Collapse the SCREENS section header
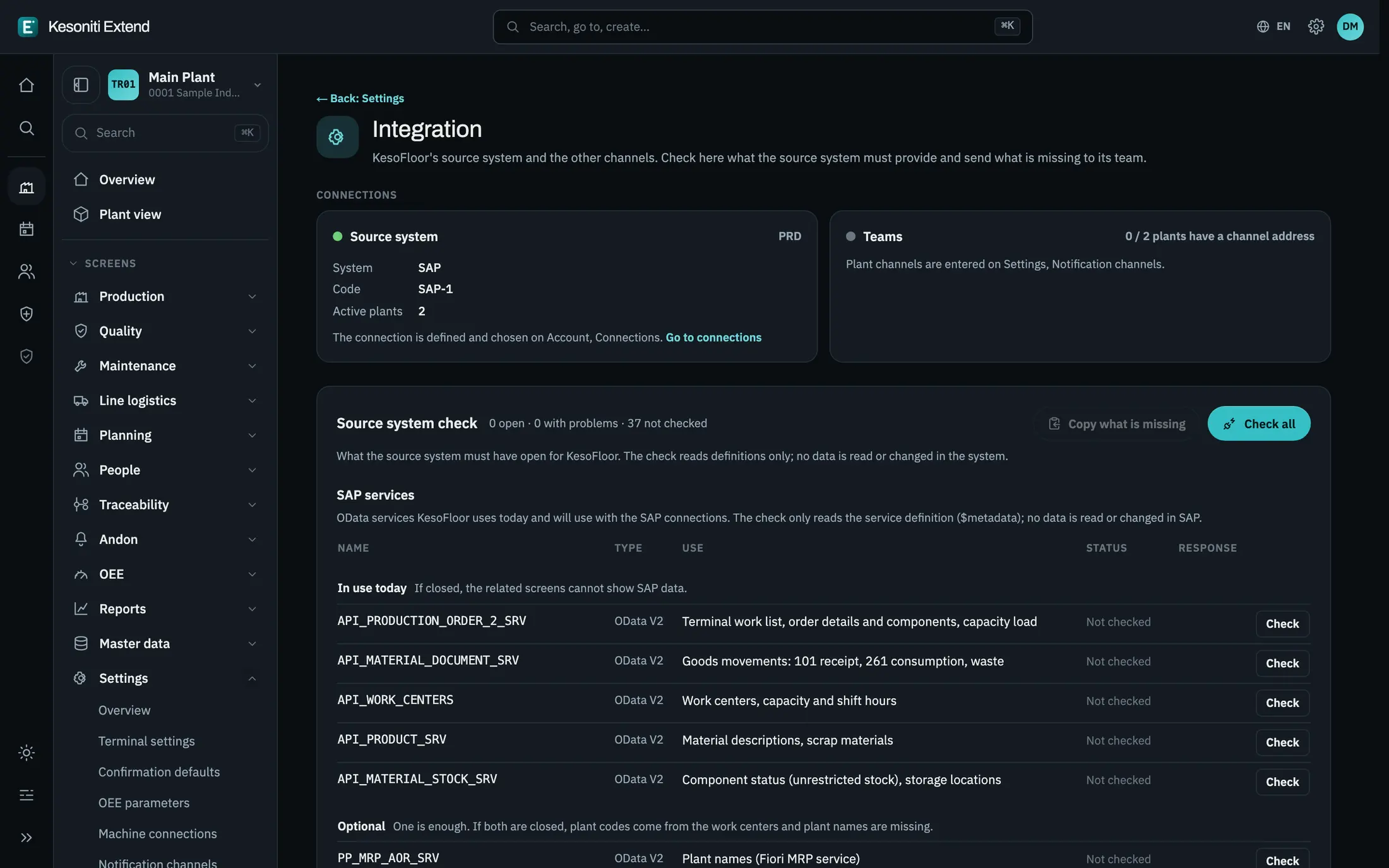The height and width of the screenshot is (868, 1389). (103, 263)
